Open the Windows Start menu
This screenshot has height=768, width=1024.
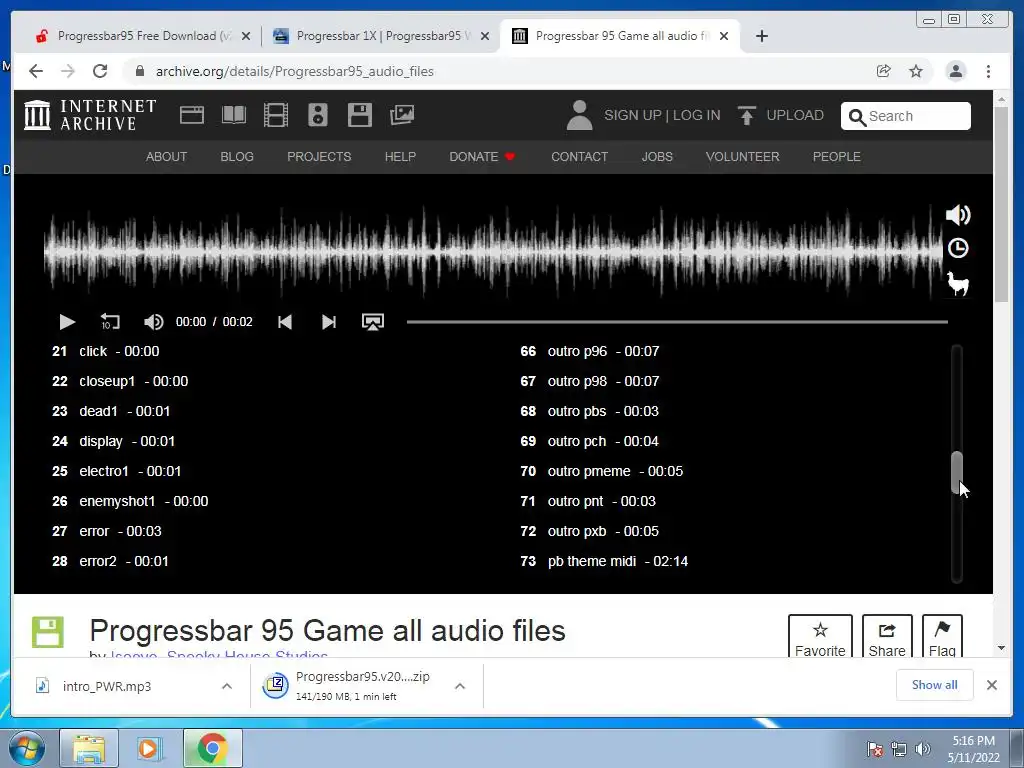pyautogui.click(x=27, y=748)
